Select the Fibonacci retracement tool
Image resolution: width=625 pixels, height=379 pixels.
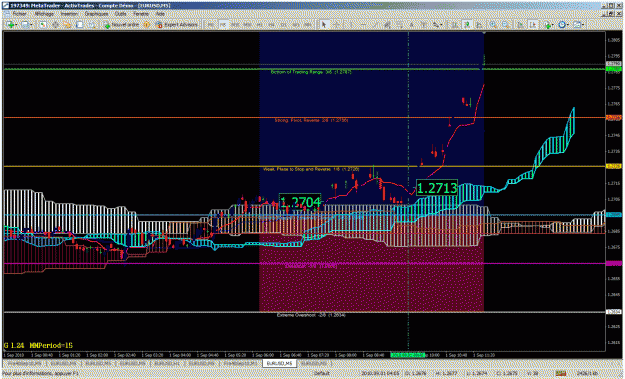point(399,25)
